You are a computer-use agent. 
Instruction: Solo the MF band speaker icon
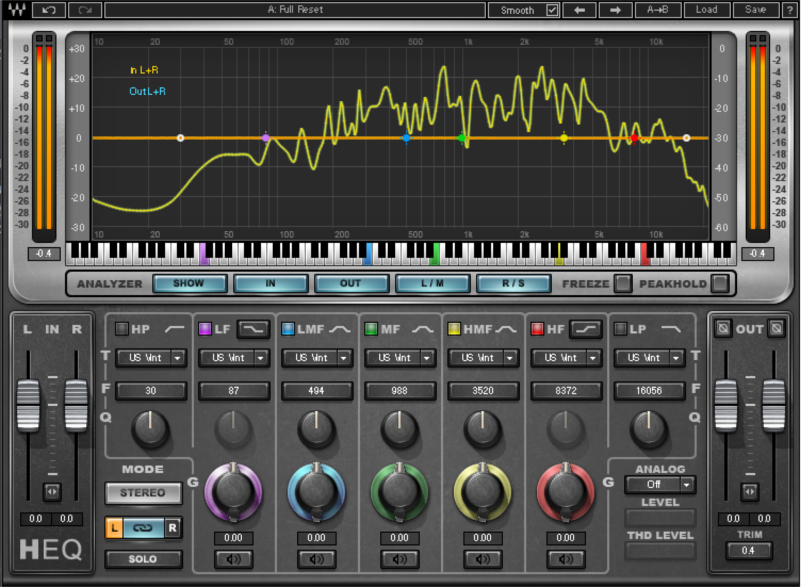pyautogui.click(x=399, y=559)
